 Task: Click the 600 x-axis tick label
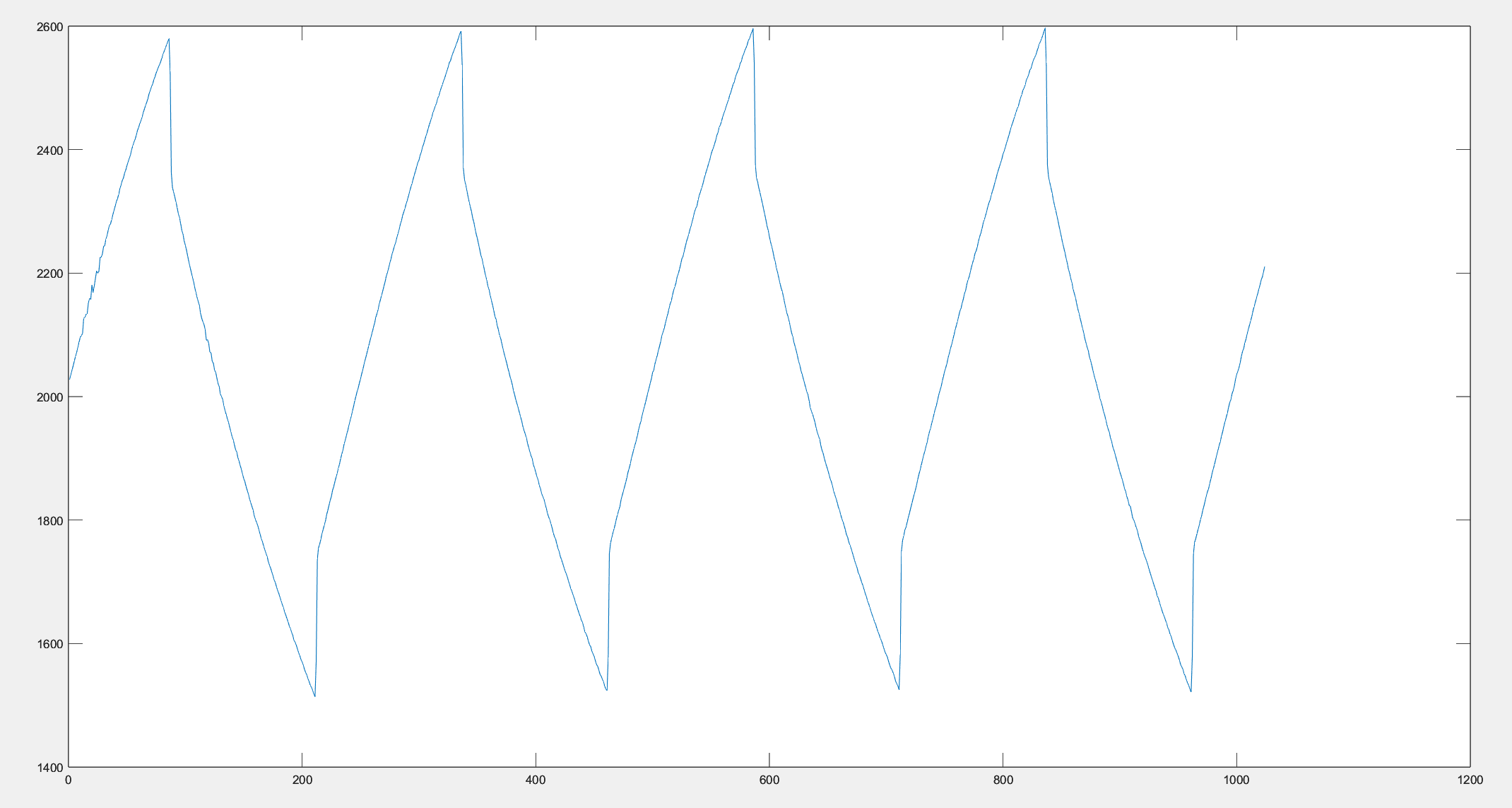pyautogui.click(x=769, y=780)
